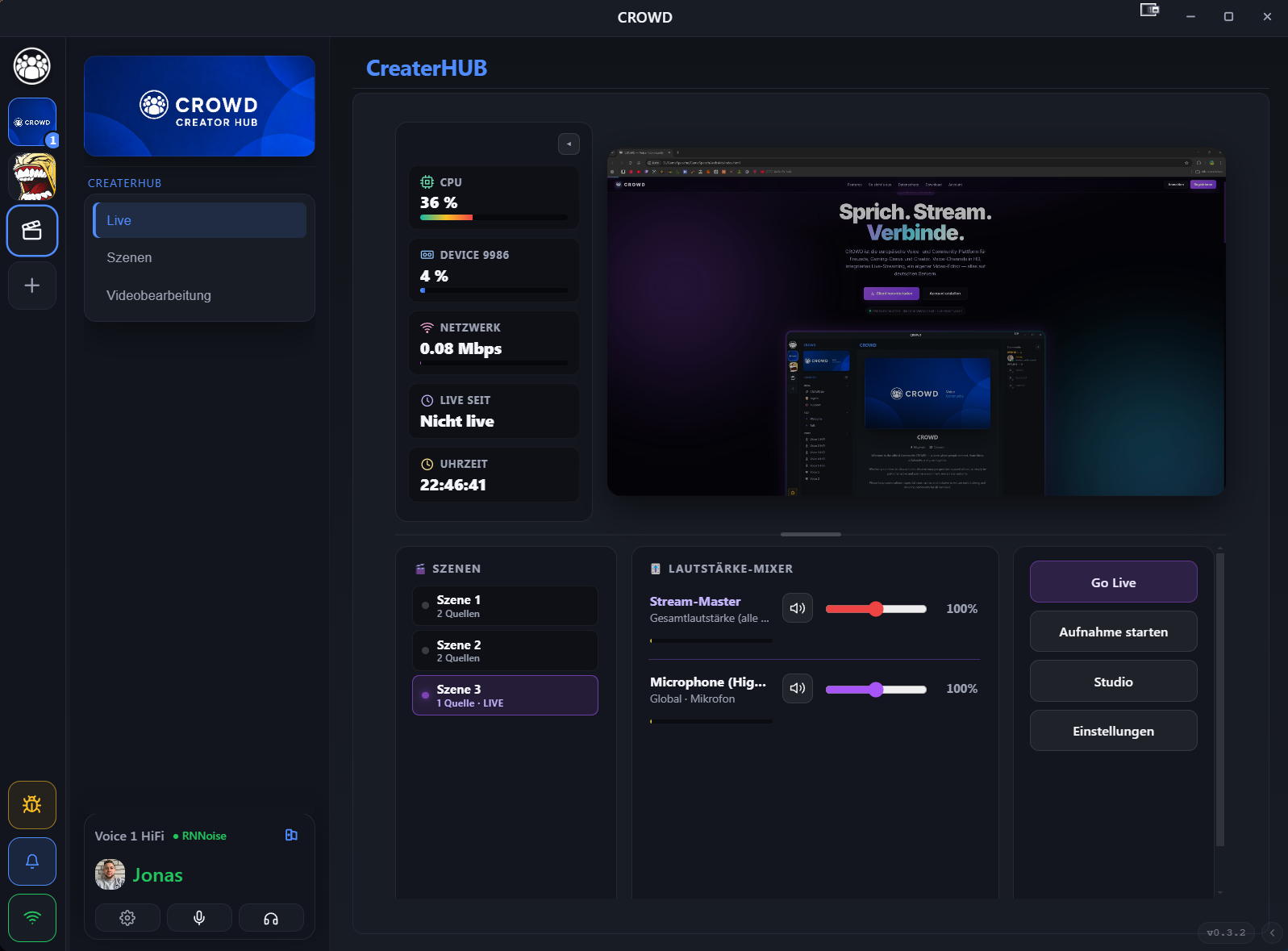Open the CreaterHUB clapperboard icon
The width and height of the screenshot is (1288, 951).
point(32,231)
